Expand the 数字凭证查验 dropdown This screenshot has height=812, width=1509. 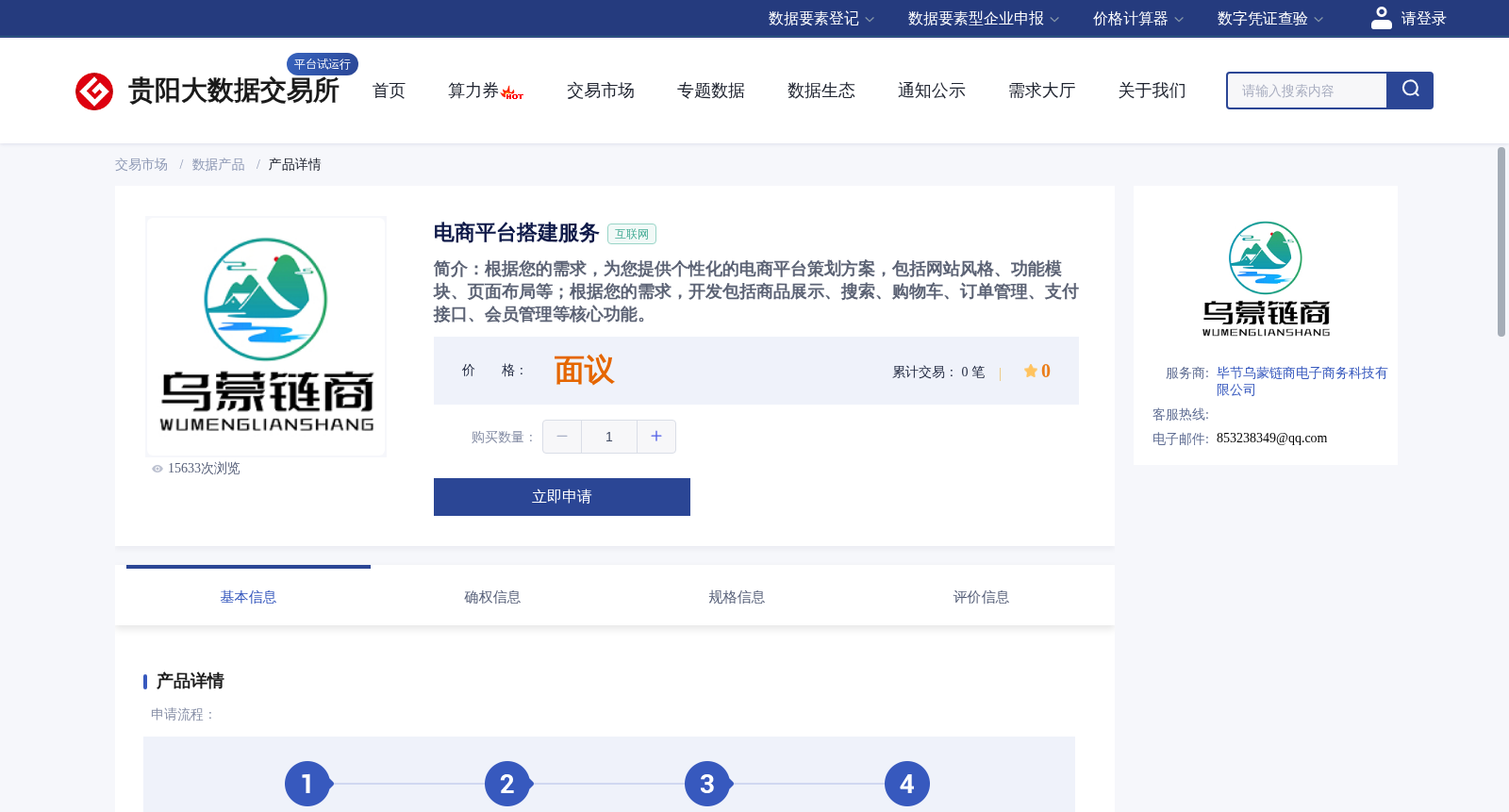tap(1270, 19)
